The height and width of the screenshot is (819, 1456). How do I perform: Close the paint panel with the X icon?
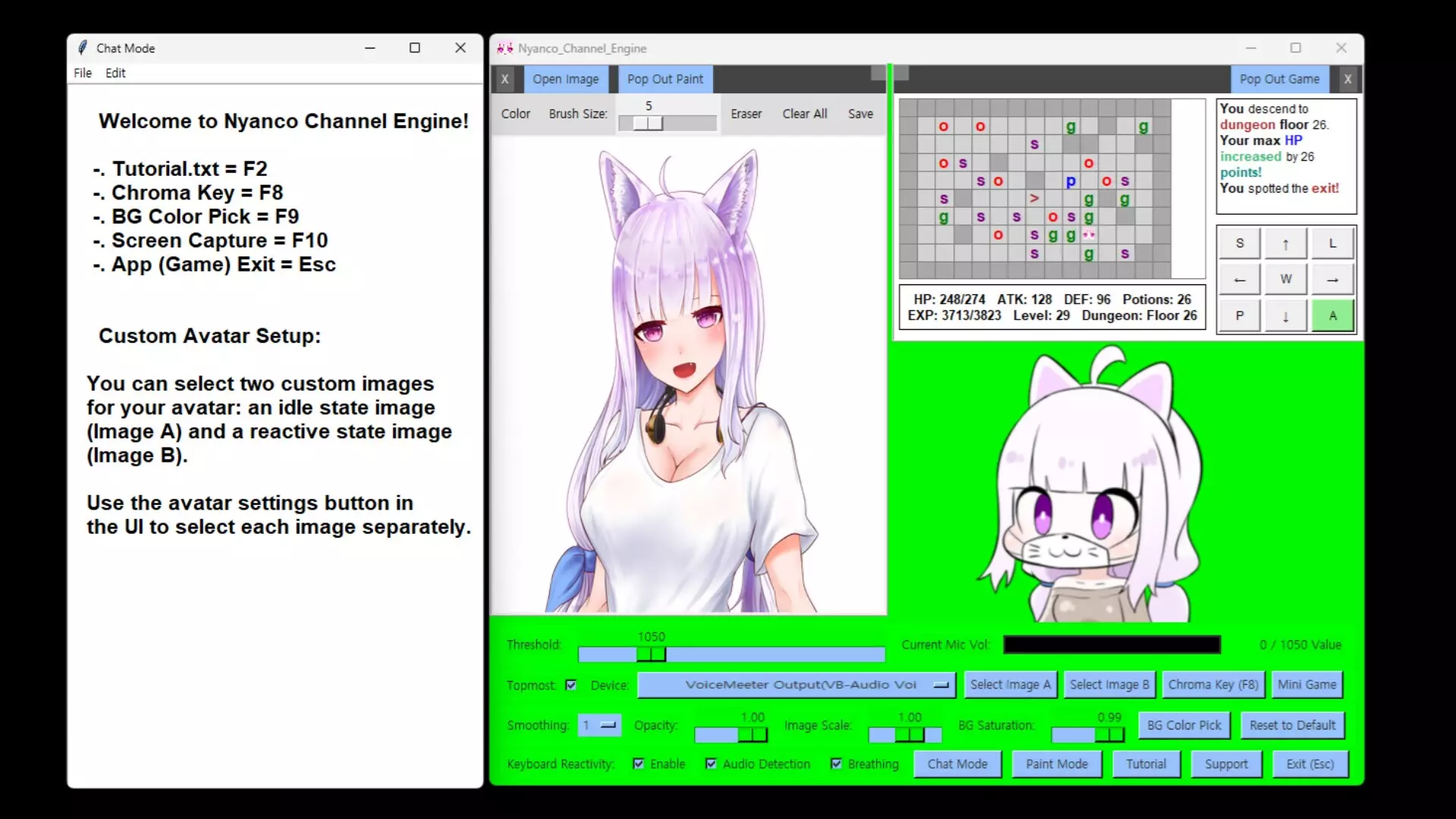505,79
